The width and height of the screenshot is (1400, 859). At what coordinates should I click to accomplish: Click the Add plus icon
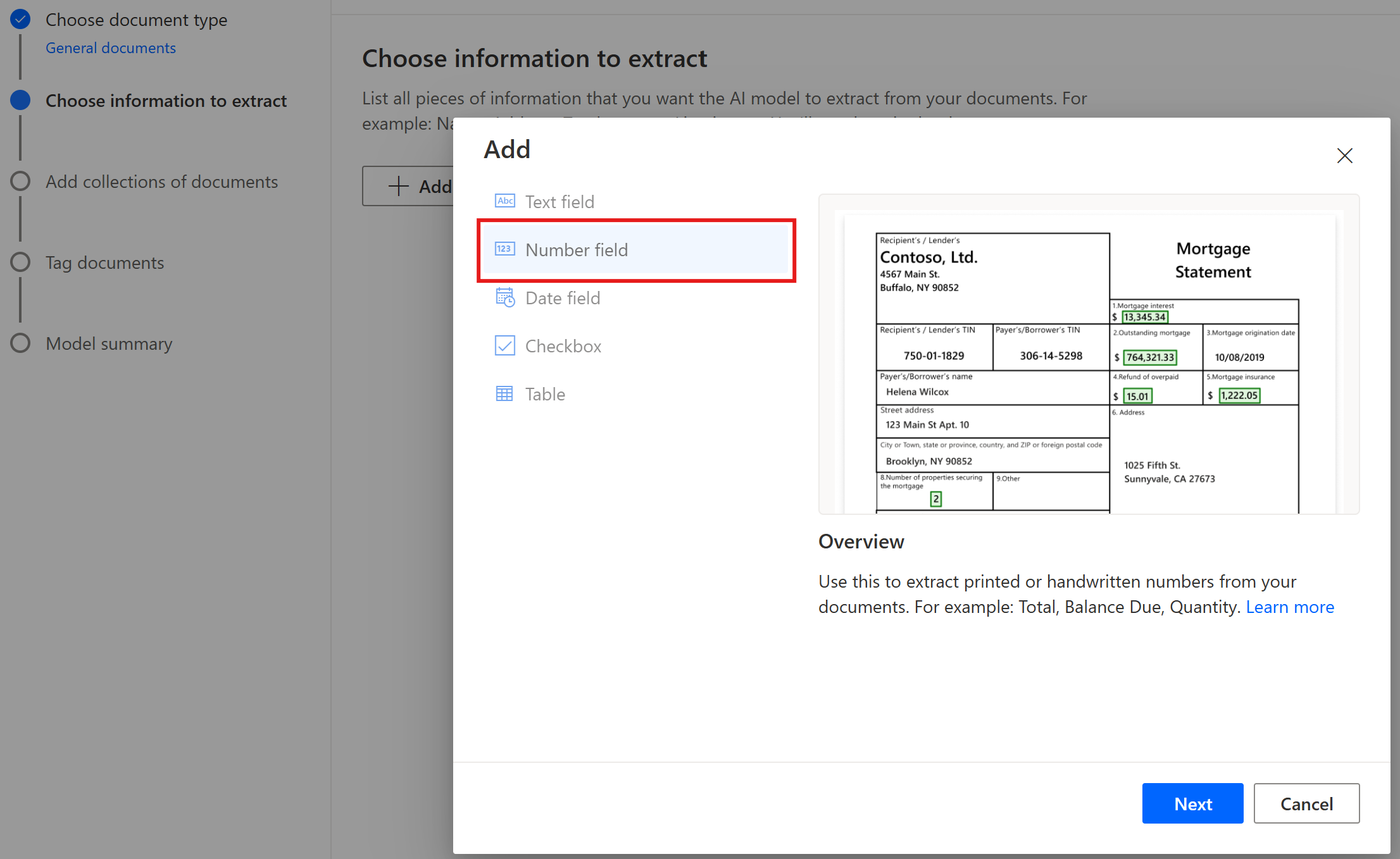(x=398, y=186)
